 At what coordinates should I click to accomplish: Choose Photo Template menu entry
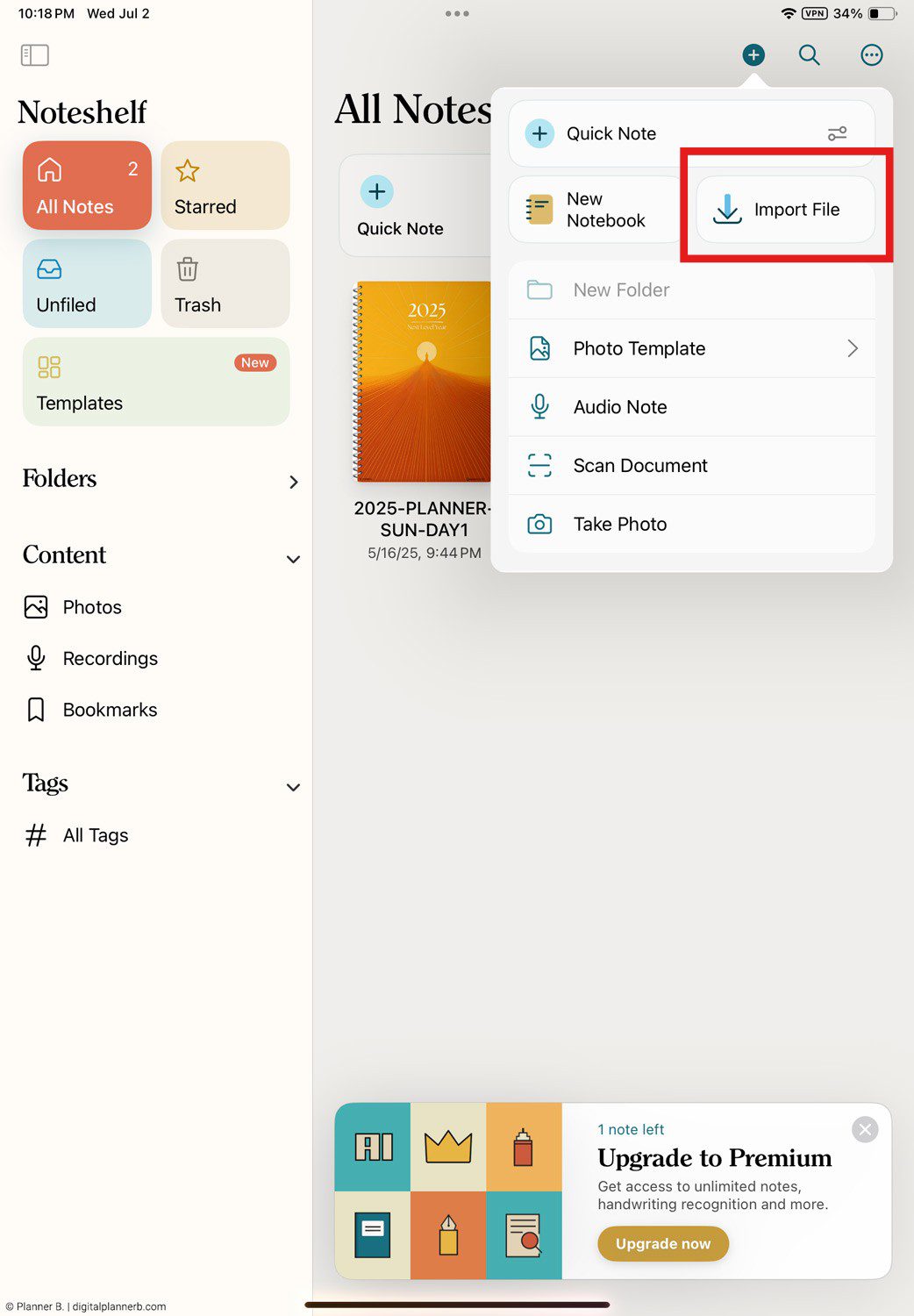(691, 348)
